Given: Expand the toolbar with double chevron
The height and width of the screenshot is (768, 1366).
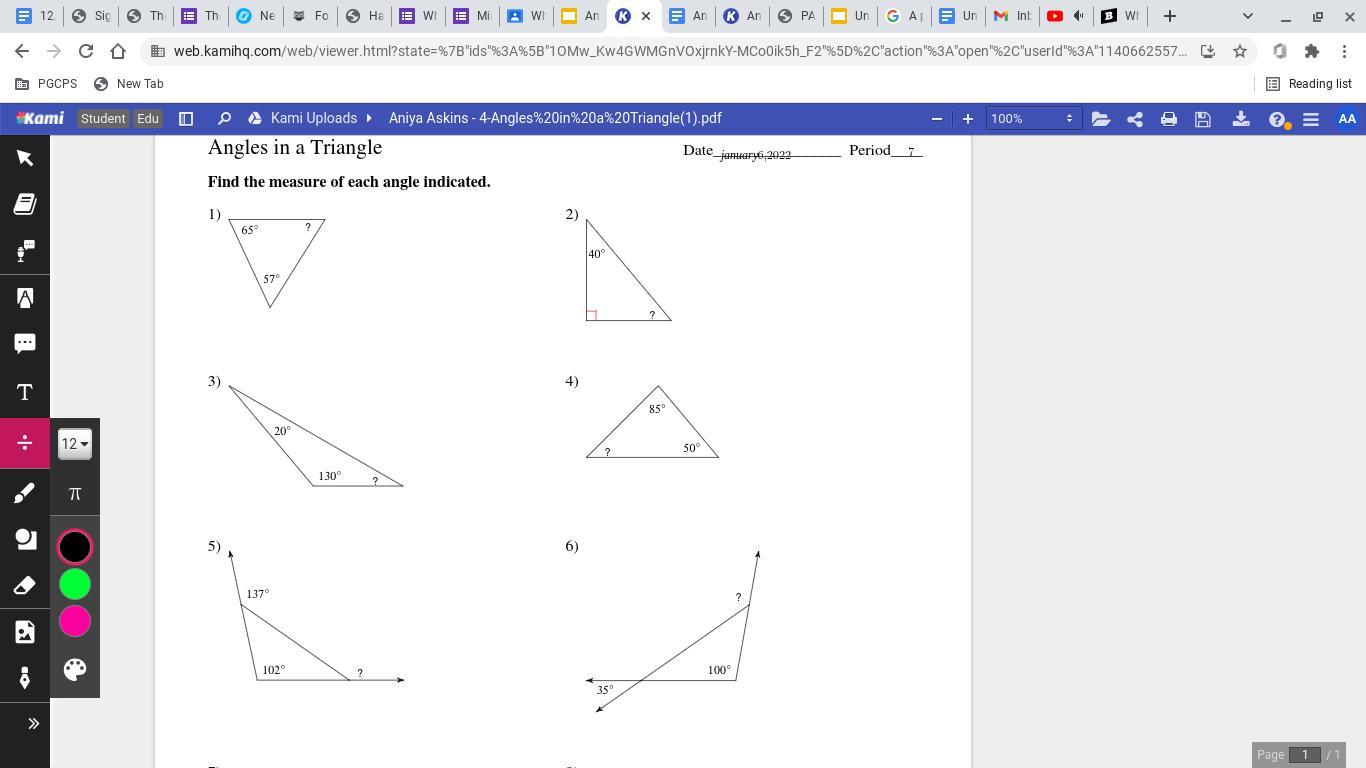Looking at the screenshot, I should [x=33, y=723].
